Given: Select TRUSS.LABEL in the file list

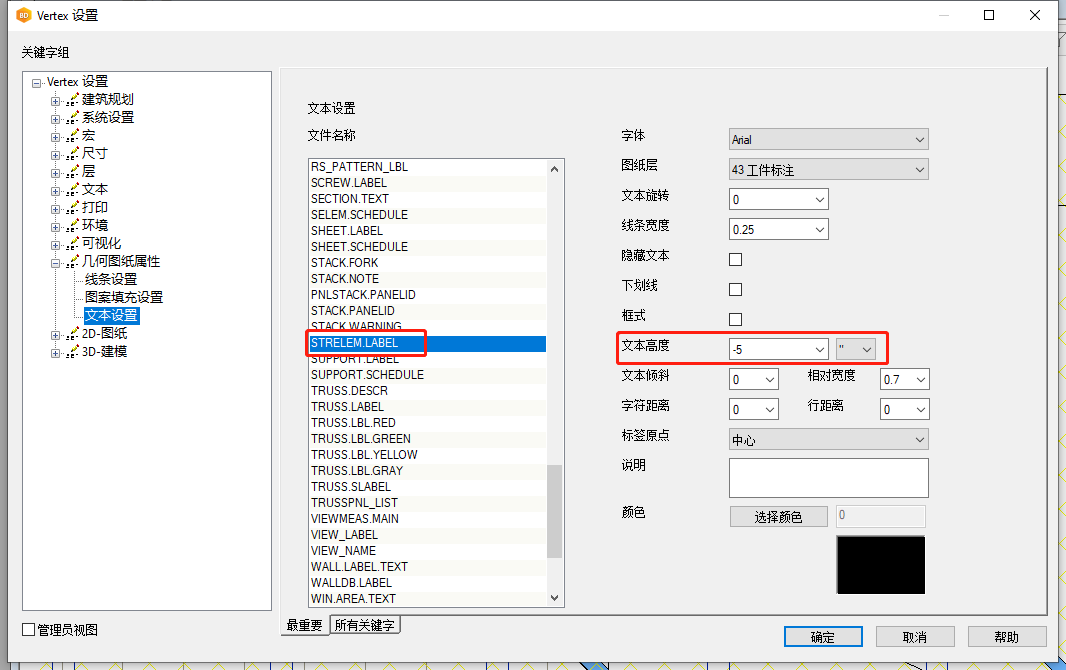Looking at the screenshot, I should pyautogui.click(x=428, y=407).
